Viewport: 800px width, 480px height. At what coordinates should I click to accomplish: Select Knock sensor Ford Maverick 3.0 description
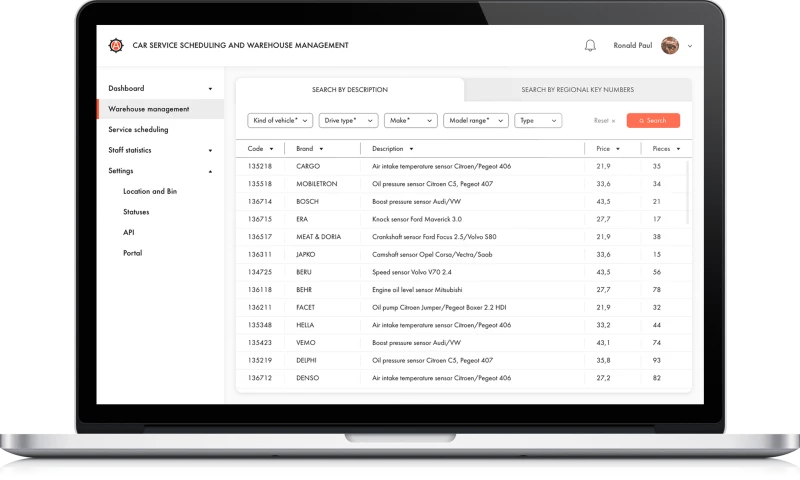click(417, 219)
